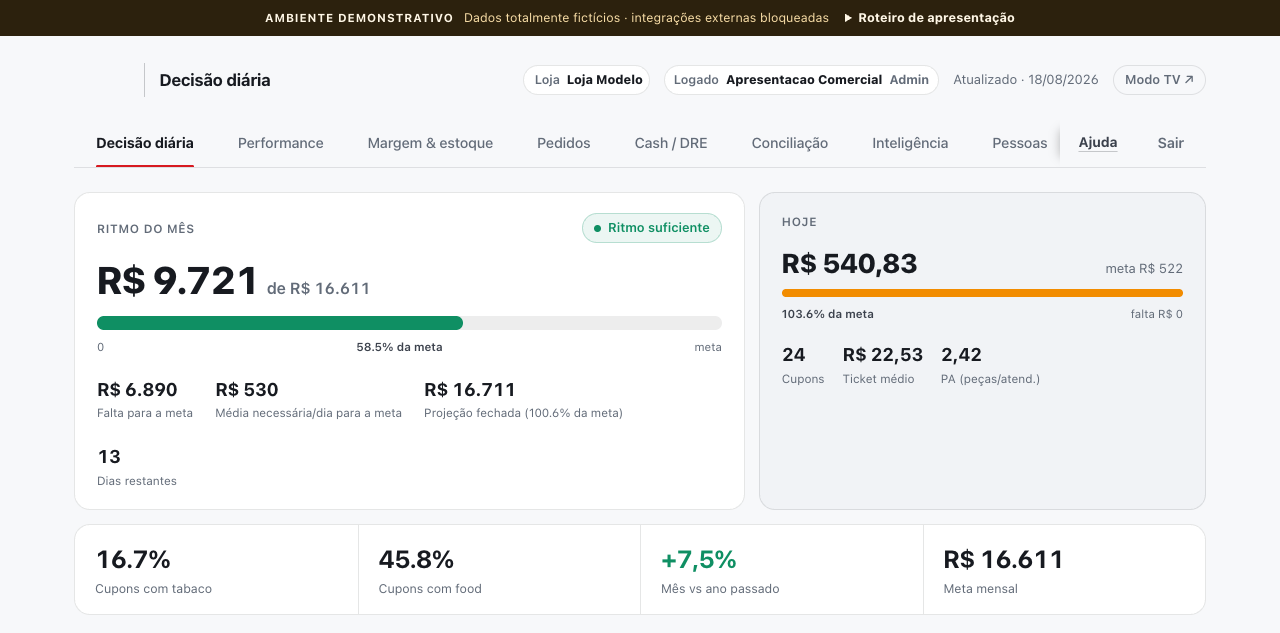Switch to the Conciliação tab

coord(790,143)
